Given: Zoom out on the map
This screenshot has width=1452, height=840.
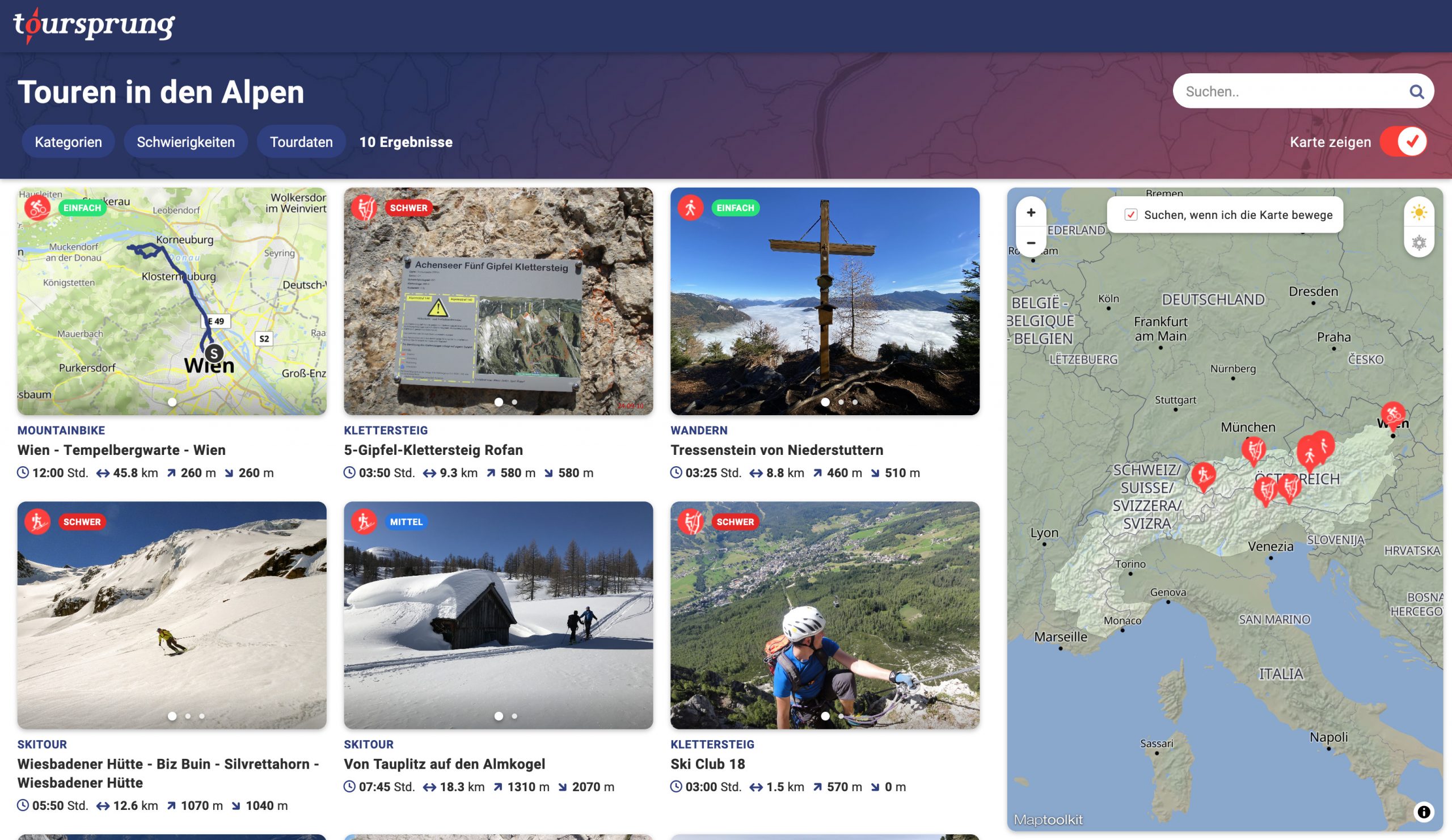Looking at the screenshot, I should coord(1031,243).
